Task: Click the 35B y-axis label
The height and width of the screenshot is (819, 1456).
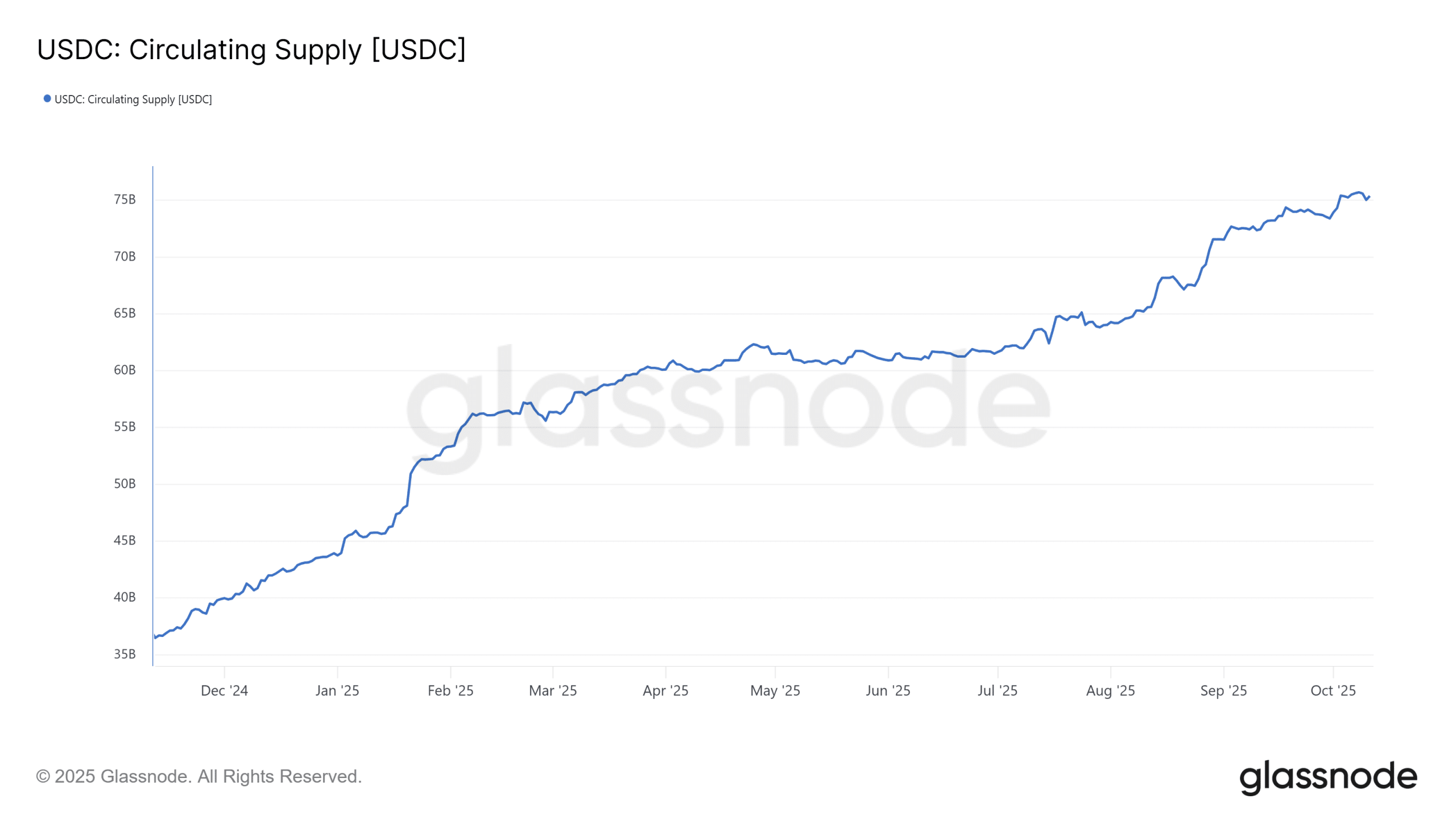Action: click(x=125, y=654)
